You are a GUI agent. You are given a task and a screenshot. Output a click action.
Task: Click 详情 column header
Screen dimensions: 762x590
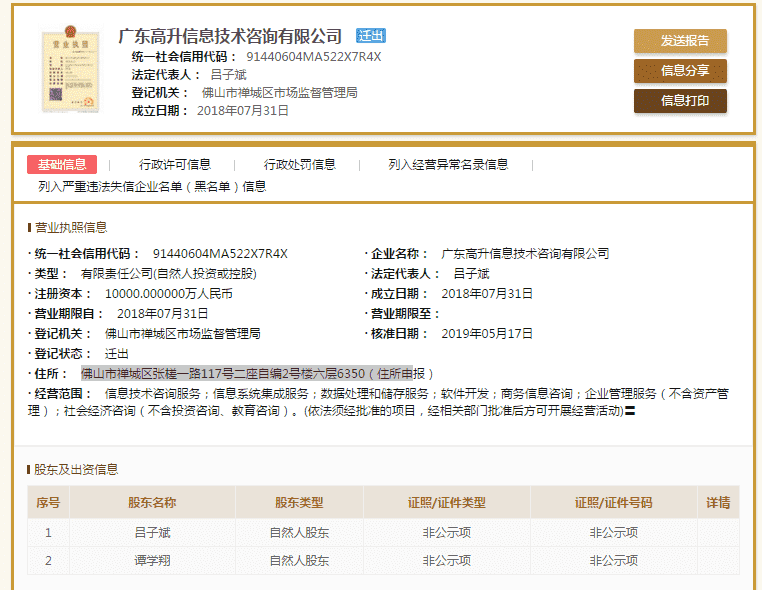pos(718,503)
